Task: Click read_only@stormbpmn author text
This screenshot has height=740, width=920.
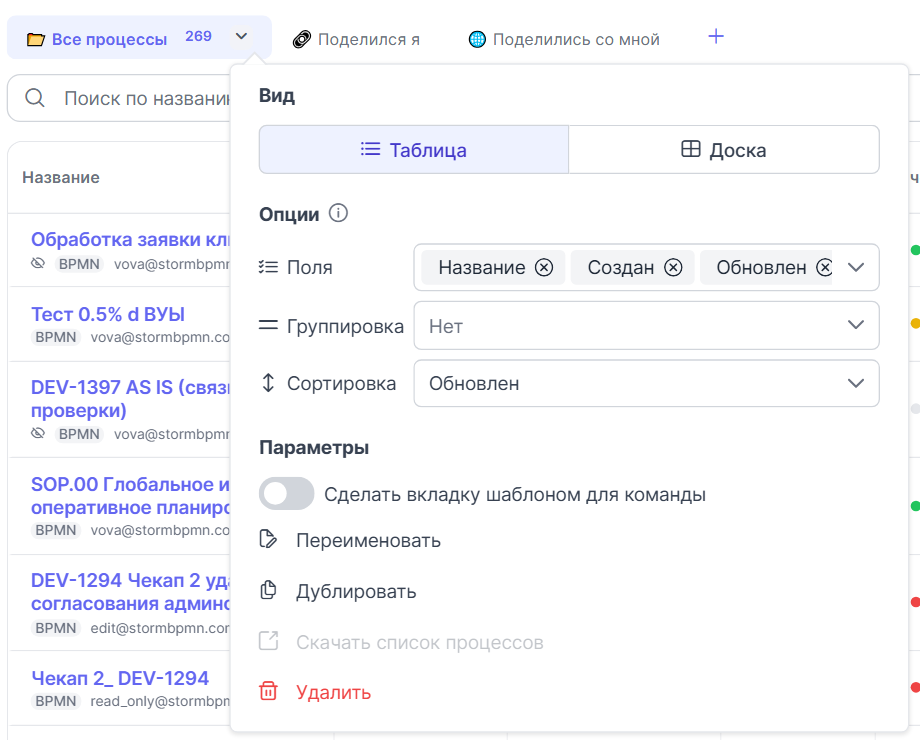Action: pyautogui.click(x=160, y=701)
